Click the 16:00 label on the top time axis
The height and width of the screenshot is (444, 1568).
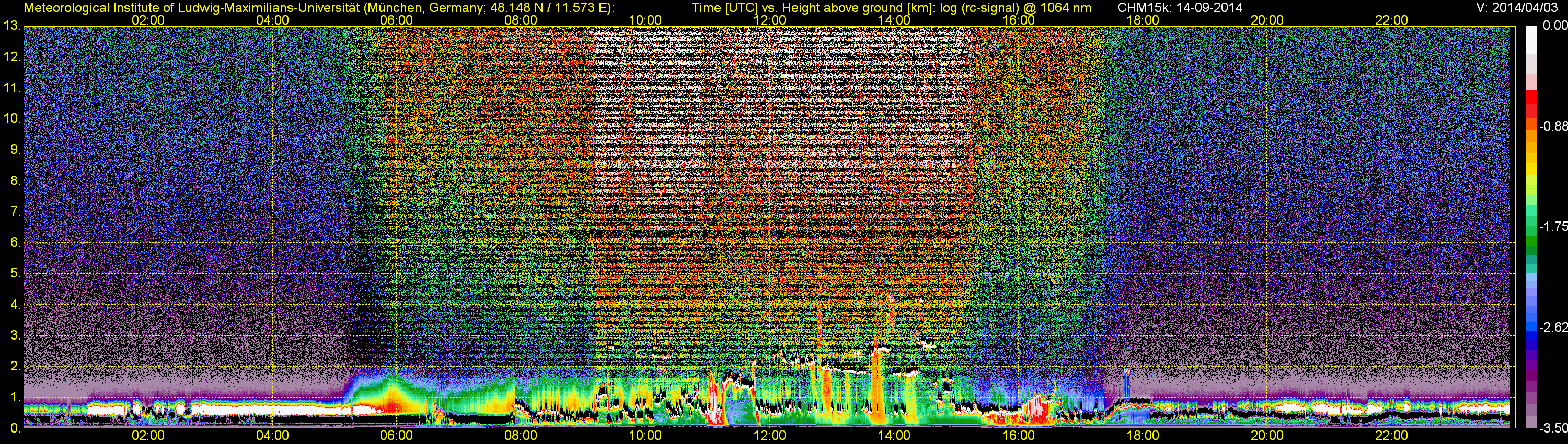(x=1018, y=20)
